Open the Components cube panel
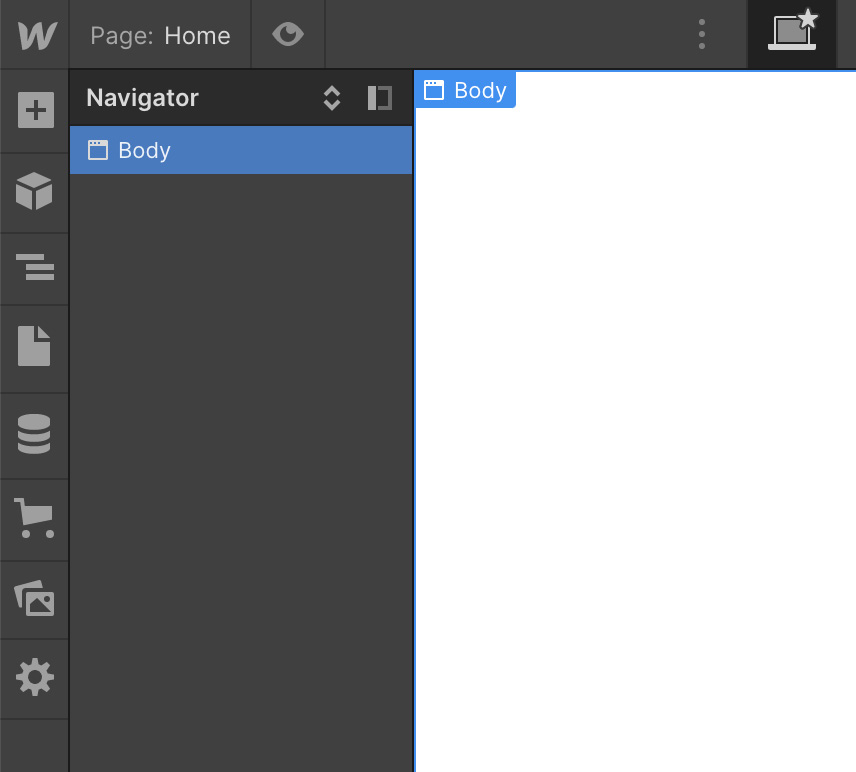856x772 pixels. pyautogui.click(x=35, y=190)
